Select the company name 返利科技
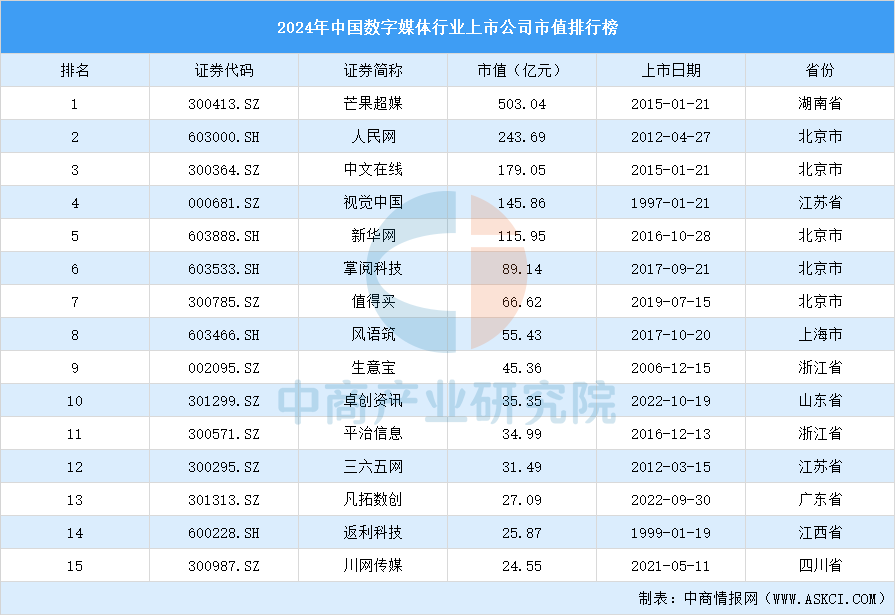The height and width of the screenshot is (615, 895). 373,533
